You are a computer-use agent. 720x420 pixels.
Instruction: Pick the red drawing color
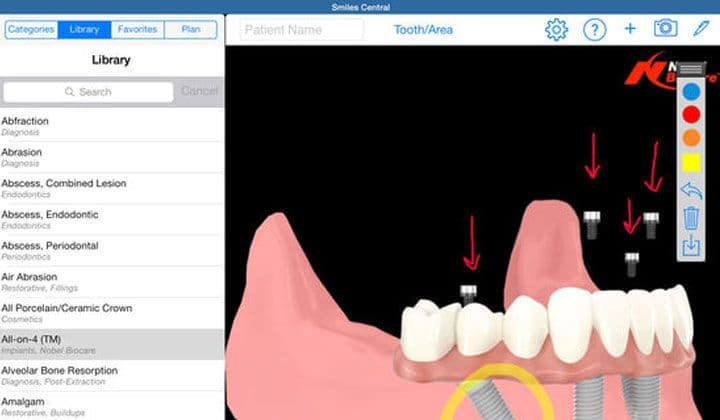click(691, 114)
